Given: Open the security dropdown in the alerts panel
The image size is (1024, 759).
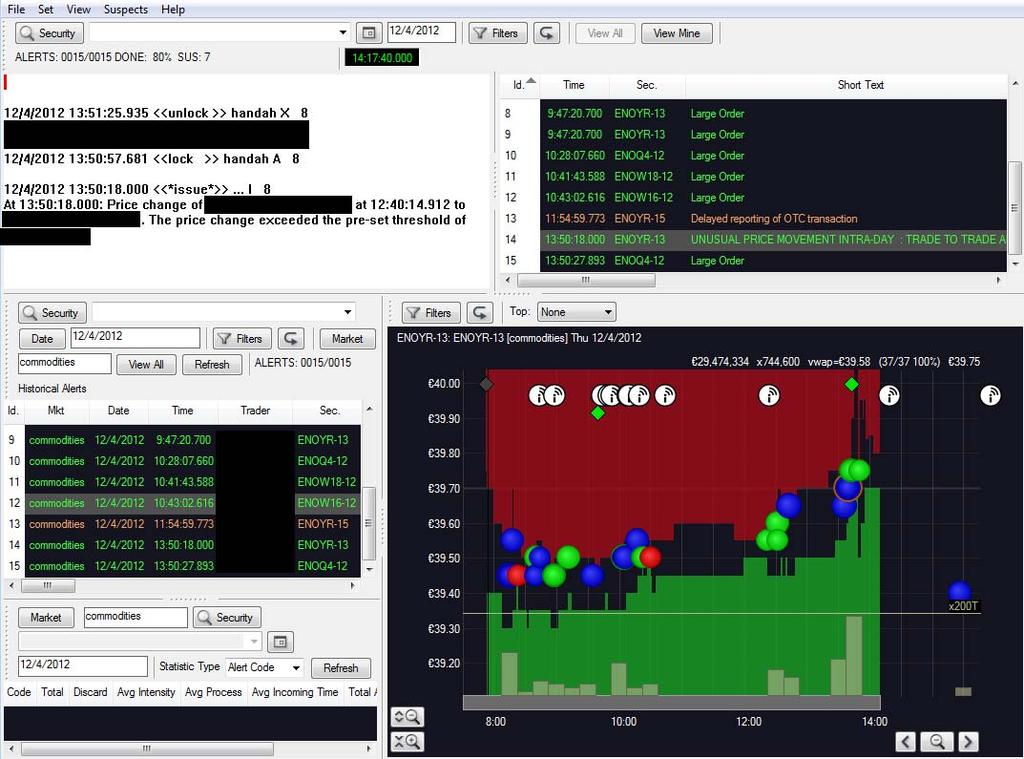Looking at the screenshot, I should coord(347,312).
